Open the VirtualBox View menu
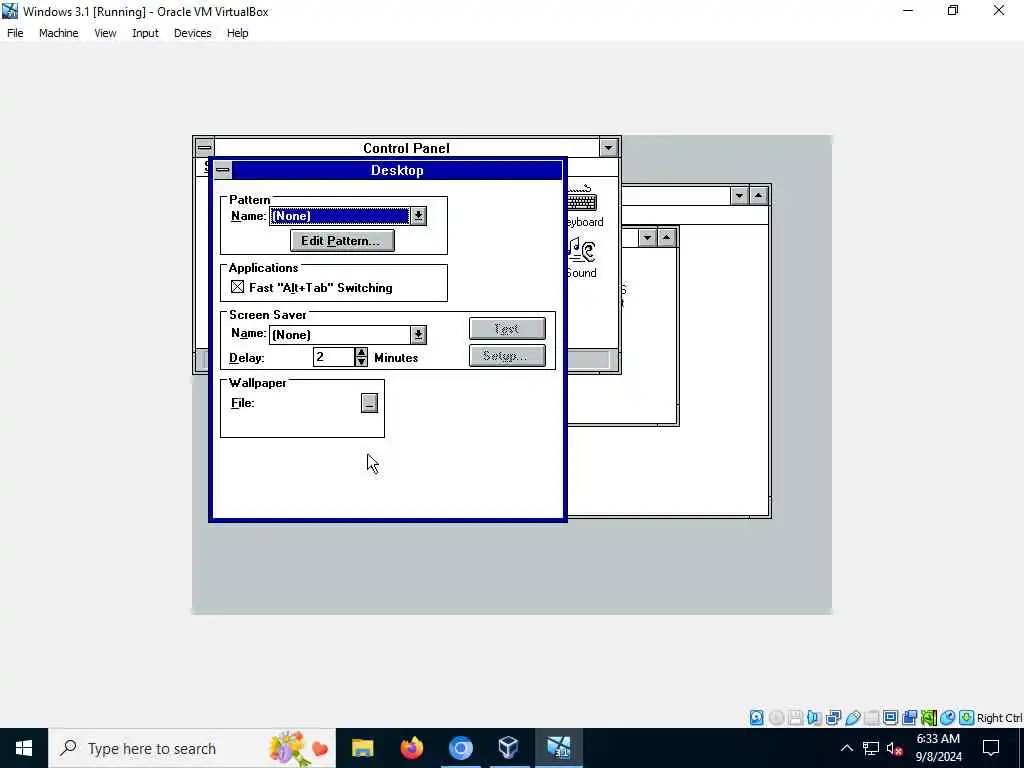 click(105, 33)
